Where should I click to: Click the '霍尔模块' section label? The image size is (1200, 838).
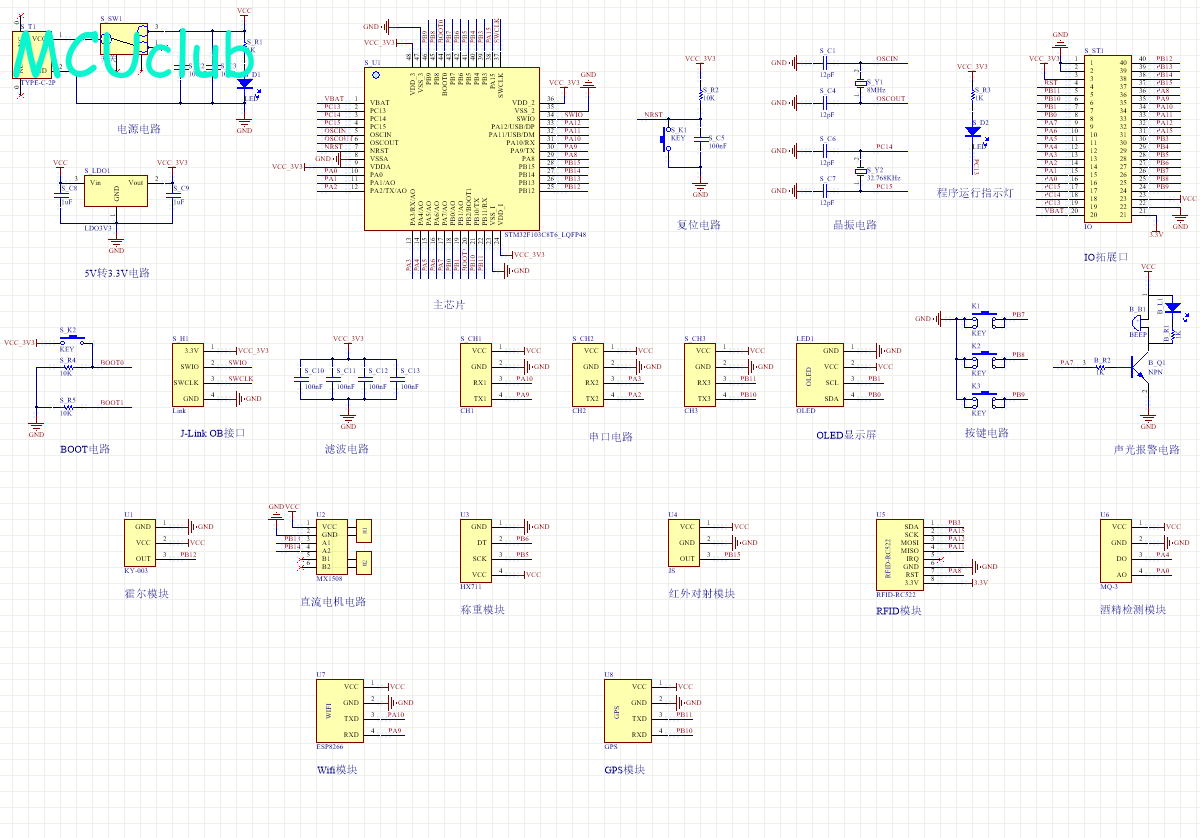click(147, 593)
